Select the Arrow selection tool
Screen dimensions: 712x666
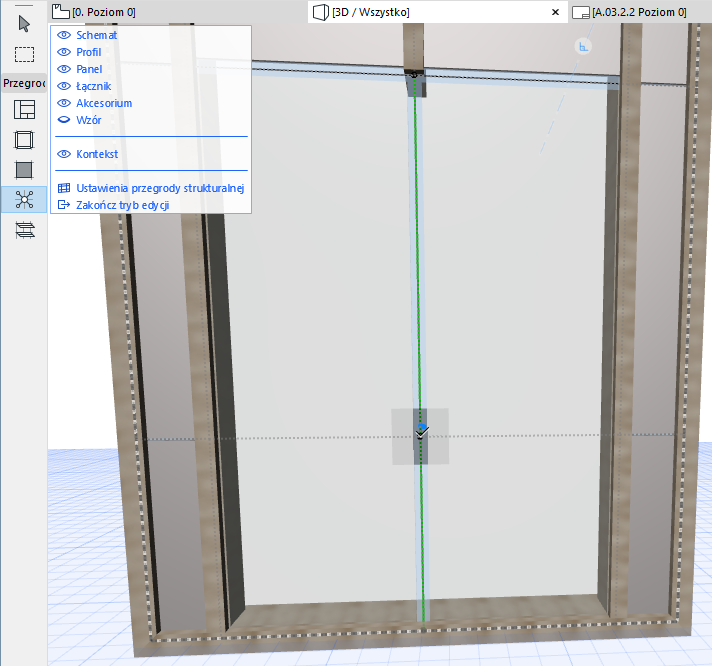coord(24,24)
